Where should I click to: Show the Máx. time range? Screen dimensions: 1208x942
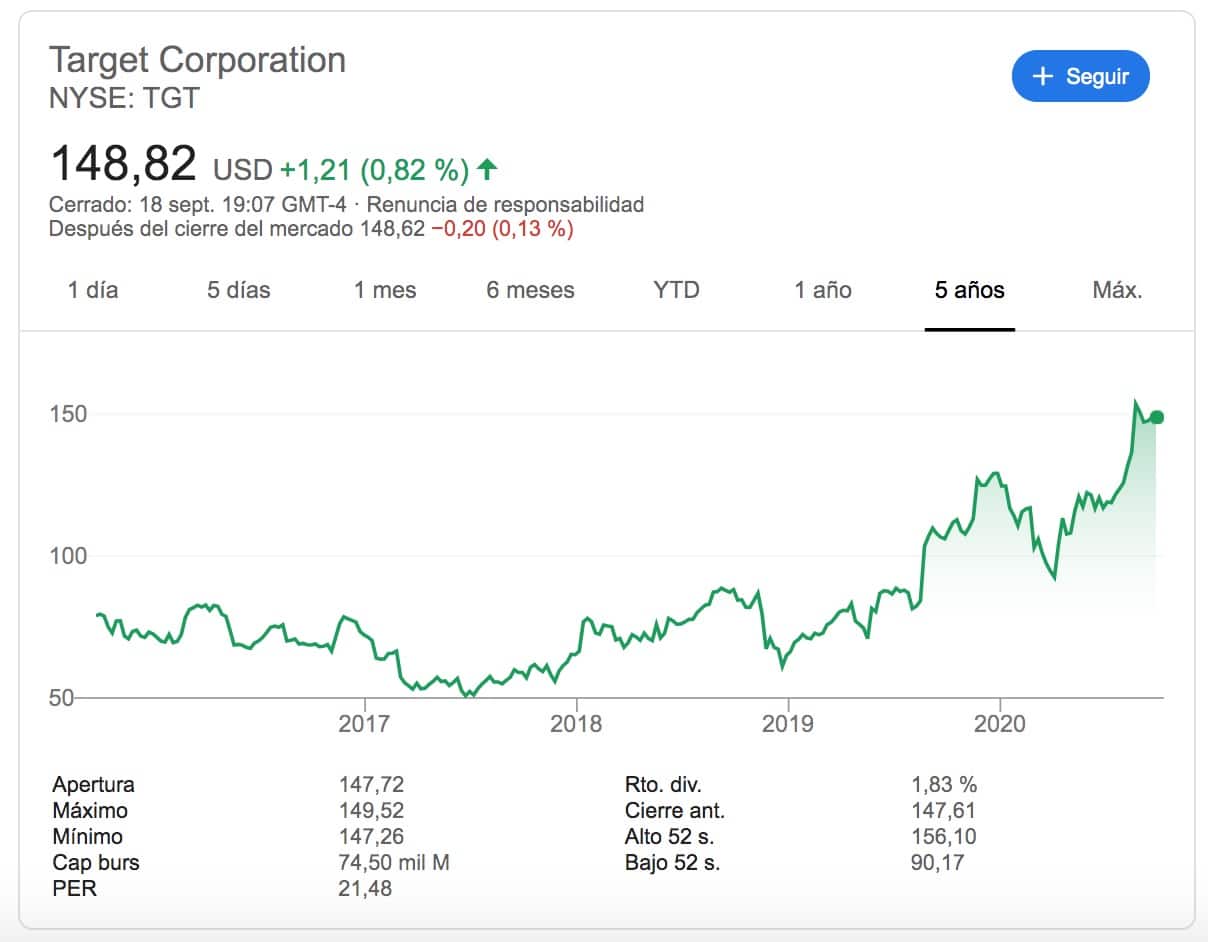pyautogui.click(x=1117, y=291)
